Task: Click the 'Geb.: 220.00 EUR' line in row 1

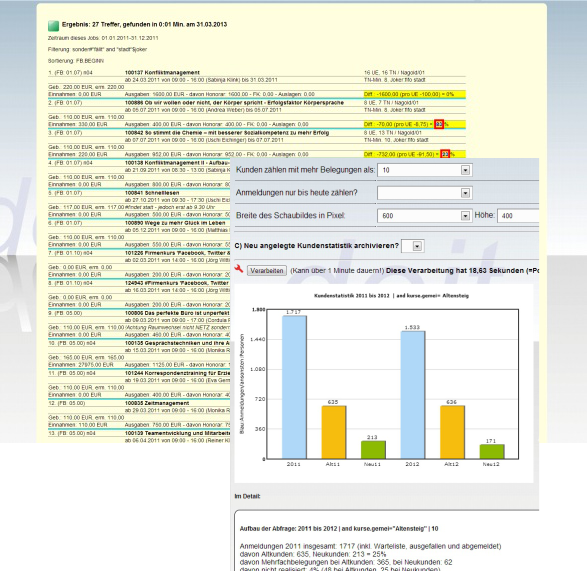Action: [86, 87]
